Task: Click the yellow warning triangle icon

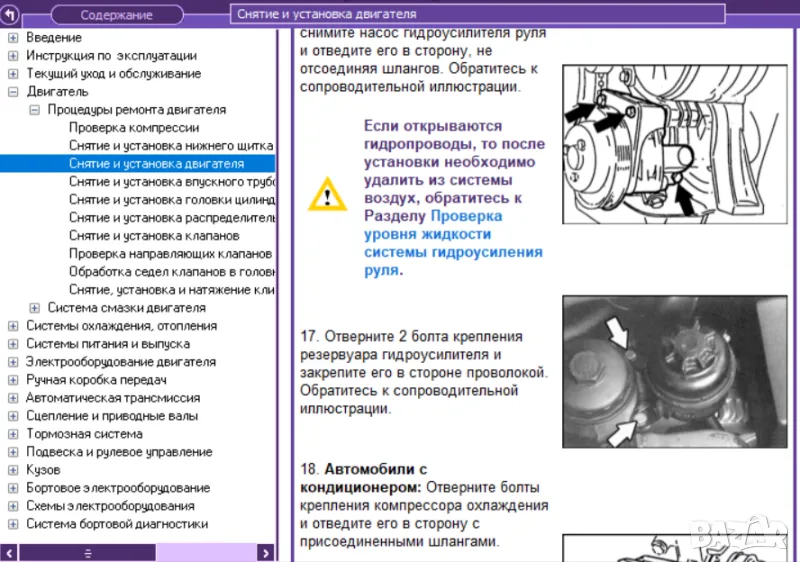Action: click(x=324, y=194)
